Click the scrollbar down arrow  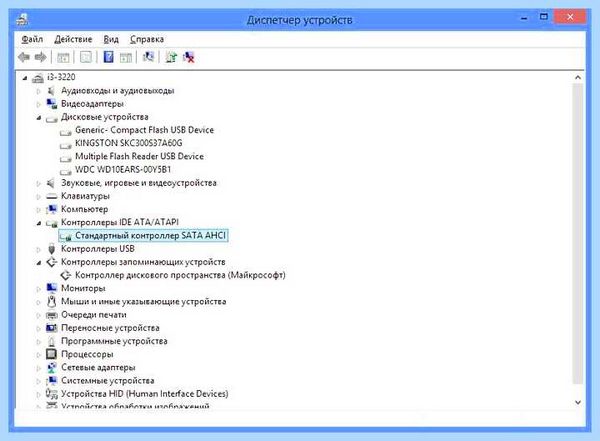578,402
